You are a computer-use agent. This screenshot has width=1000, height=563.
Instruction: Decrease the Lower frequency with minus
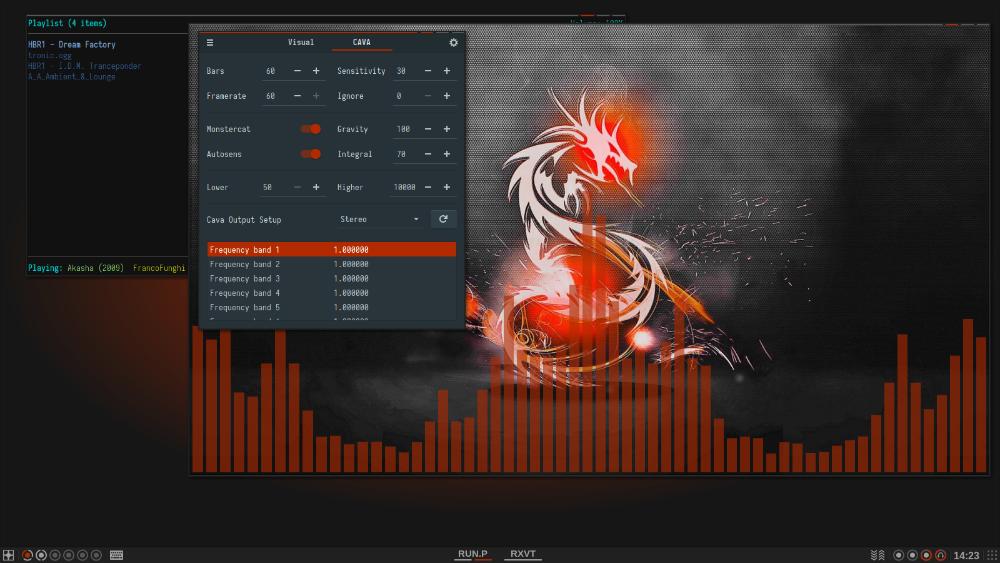(x=297, y=187)
